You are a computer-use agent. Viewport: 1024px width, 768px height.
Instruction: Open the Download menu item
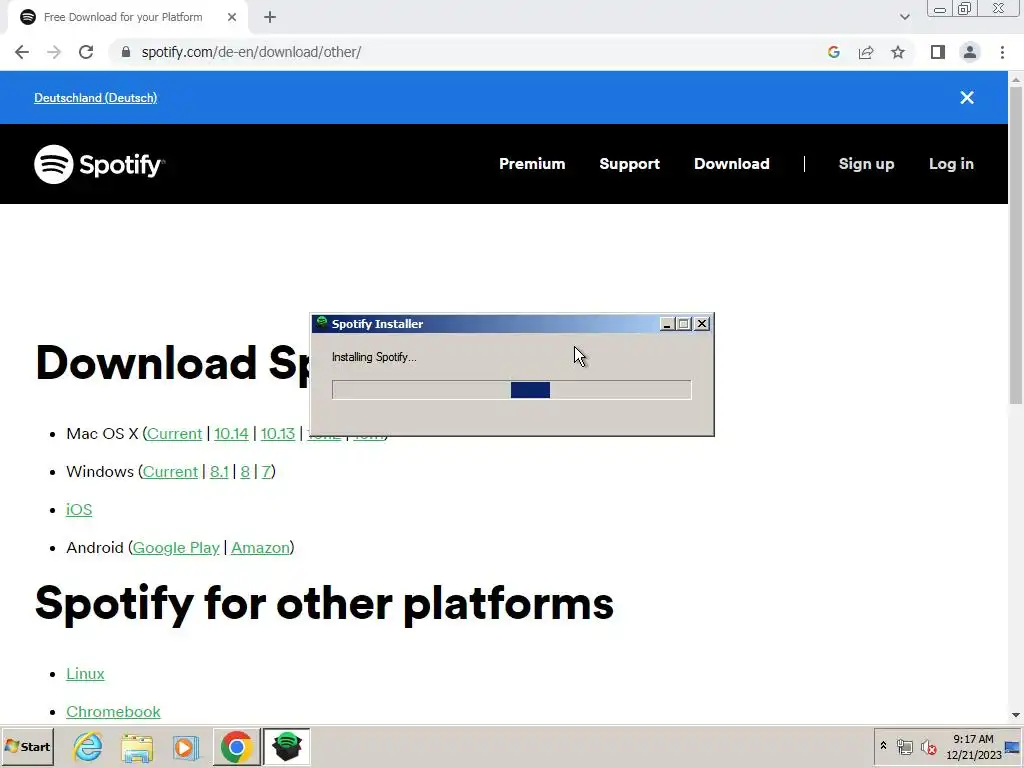tap(732, 164)
